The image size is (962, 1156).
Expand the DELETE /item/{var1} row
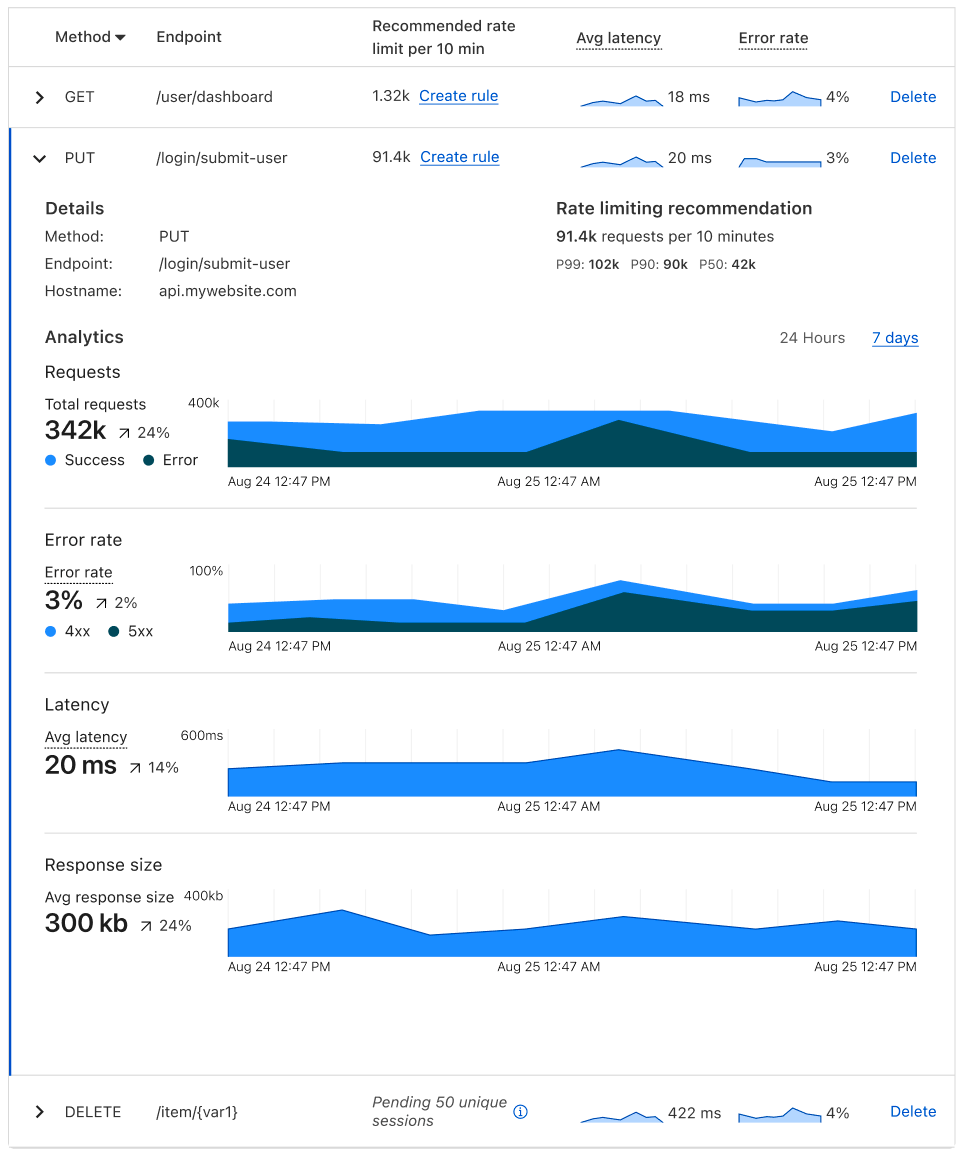tap(40, 1112)
